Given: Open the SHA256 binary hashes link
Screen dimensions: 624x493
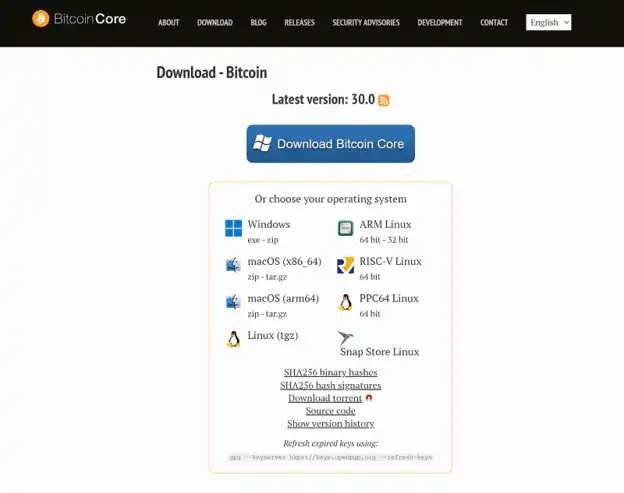Looking at the screenshot, I should [330, 372].
